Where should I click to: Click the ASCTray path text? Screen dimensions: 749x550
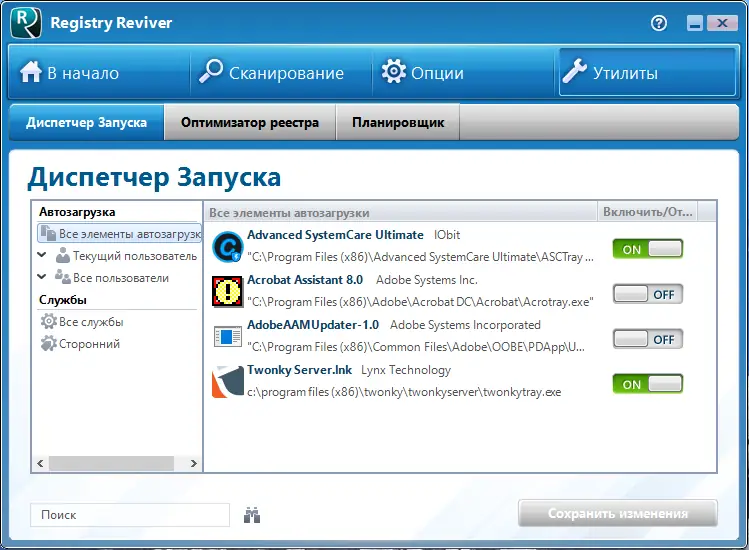pyautogui.click(x=420, y=257)
